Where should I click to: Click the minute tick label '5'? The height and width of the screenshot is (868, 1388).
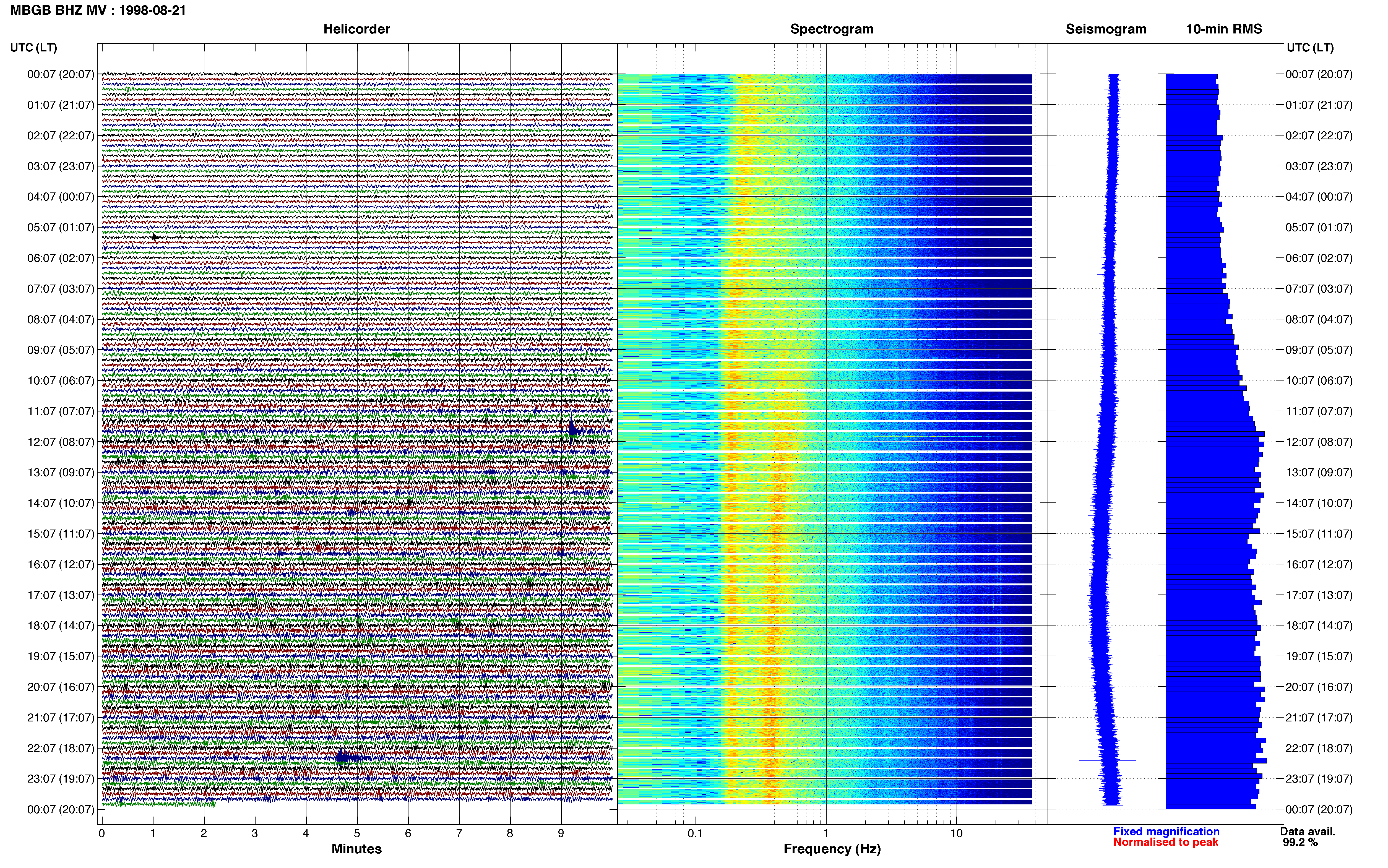pos(357,833)
